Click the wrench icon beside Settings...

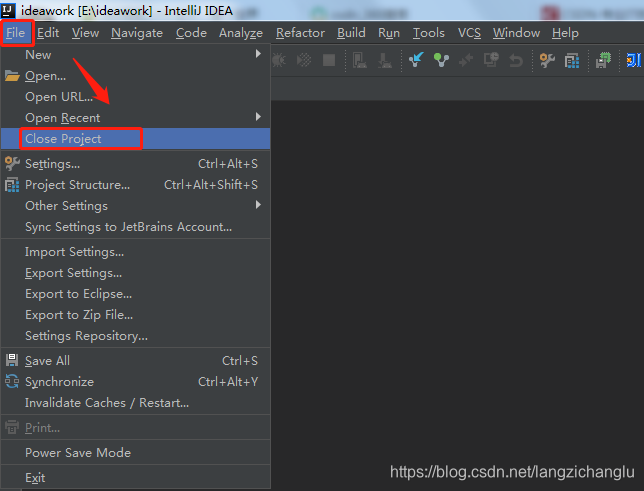pos(12,164)
